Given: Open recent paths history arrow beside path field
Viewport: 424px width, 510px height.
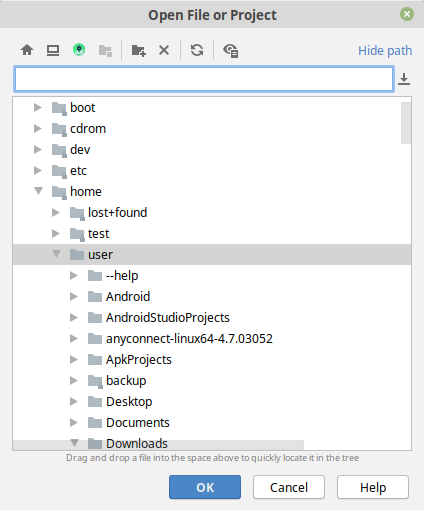Looking at the screenshot, I should 404,79.
